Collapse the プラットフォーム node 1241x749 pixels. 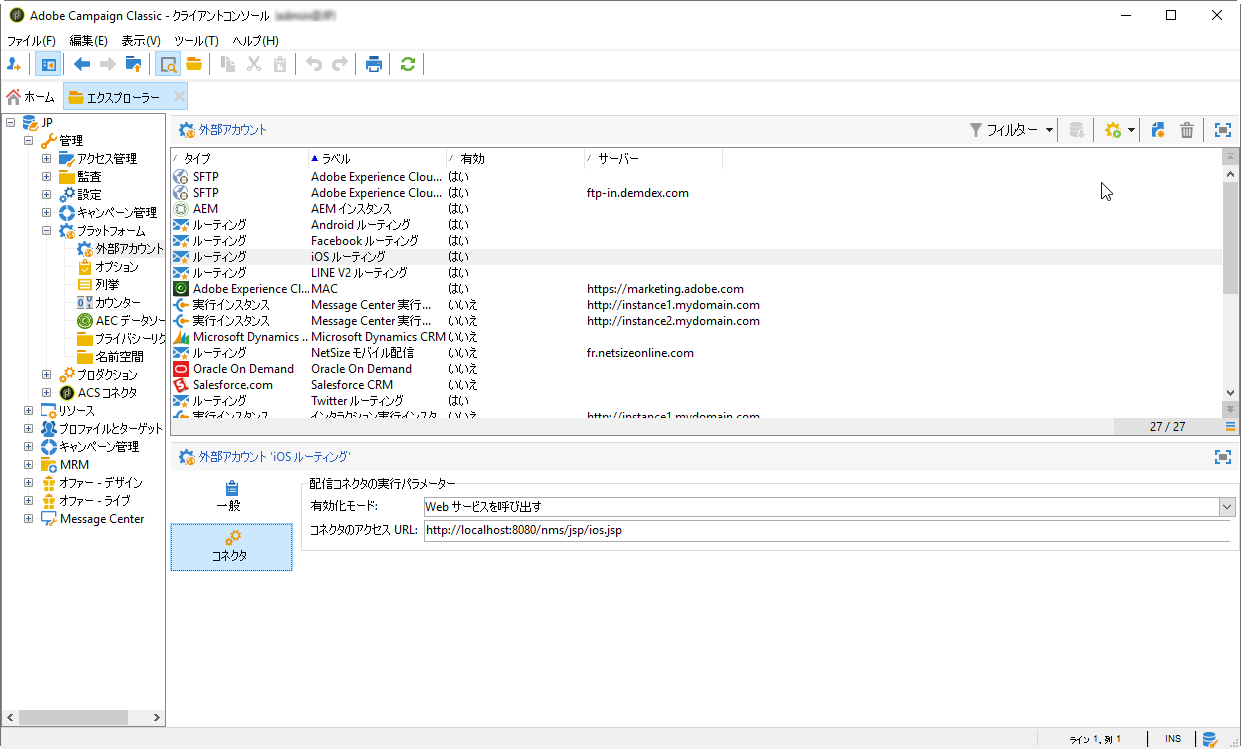point(46,231)
